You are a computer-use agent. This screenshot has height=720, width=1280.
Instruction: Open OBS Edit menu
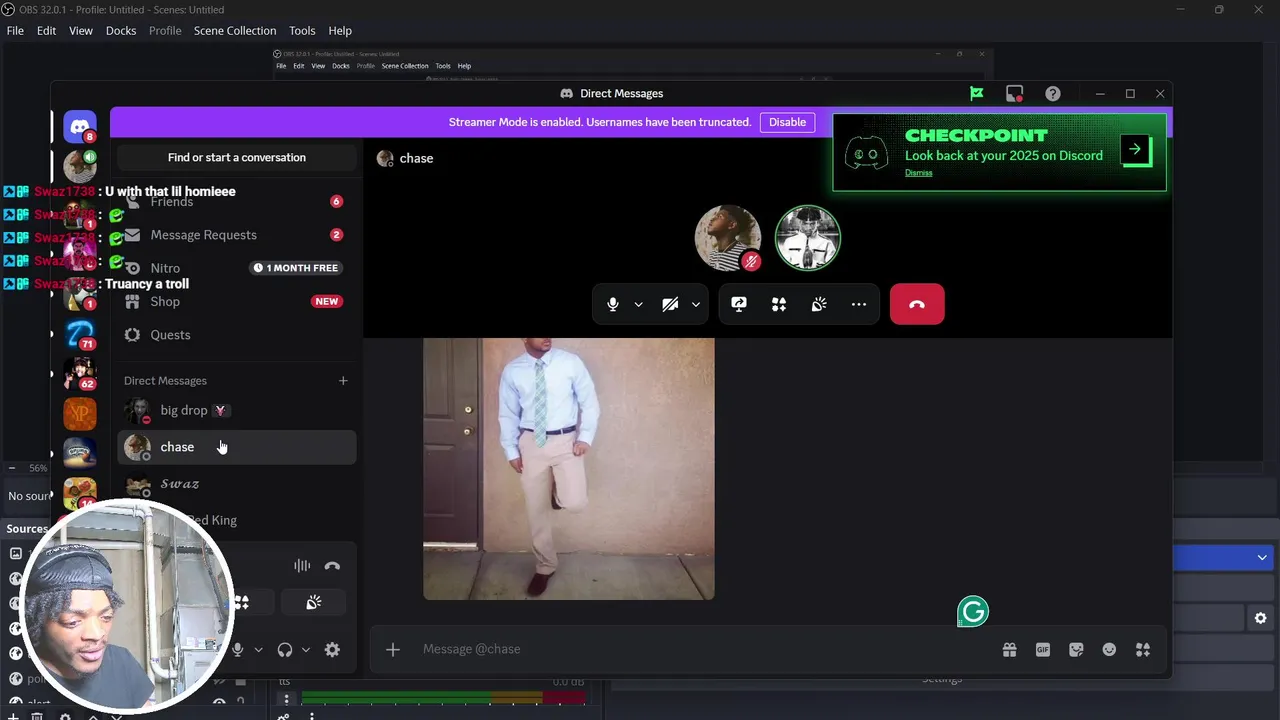pos(47,30)
